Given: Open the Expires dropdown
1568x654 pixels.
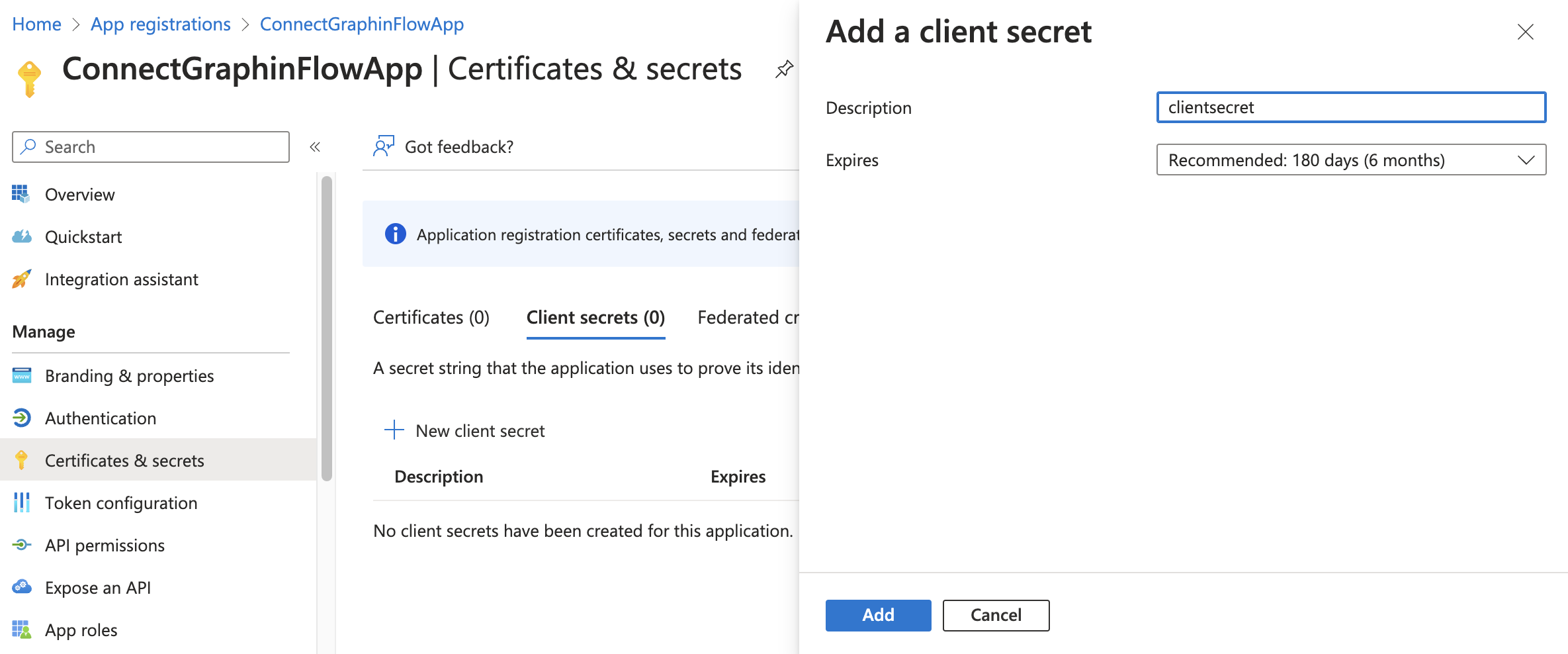Looking at the screenshot, I should click(1351, 160).
